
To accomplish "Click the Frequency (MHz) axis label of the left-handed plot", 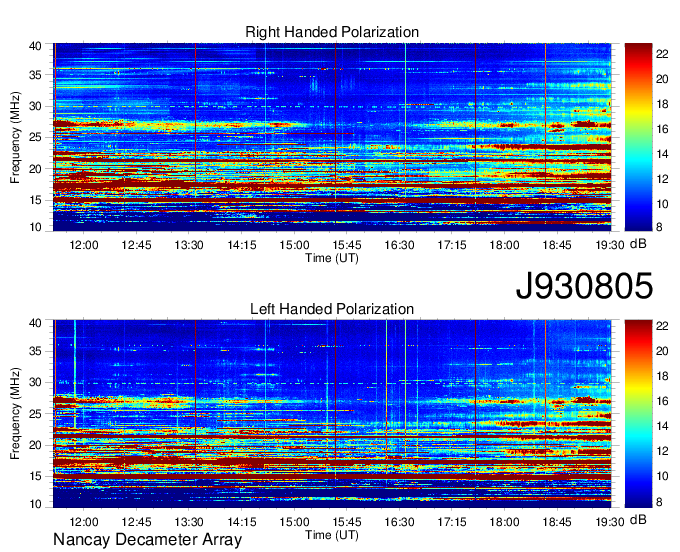I will [15, 414].
